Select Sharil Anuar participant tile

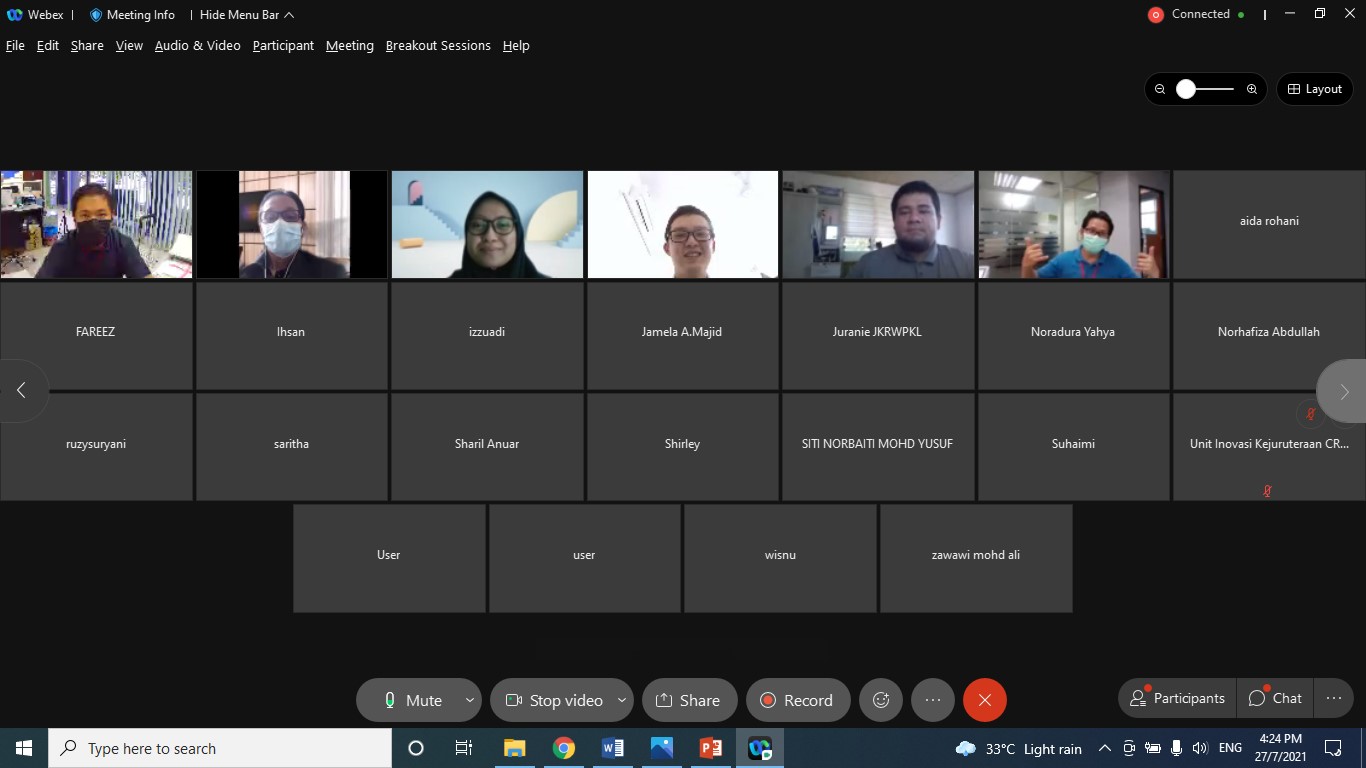point(487,447)
